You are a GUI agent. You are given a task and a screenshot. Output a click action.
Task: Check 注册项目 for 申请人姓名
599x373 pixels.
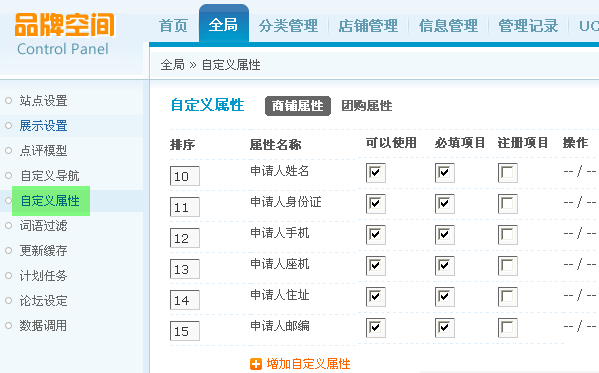(508, 173)
